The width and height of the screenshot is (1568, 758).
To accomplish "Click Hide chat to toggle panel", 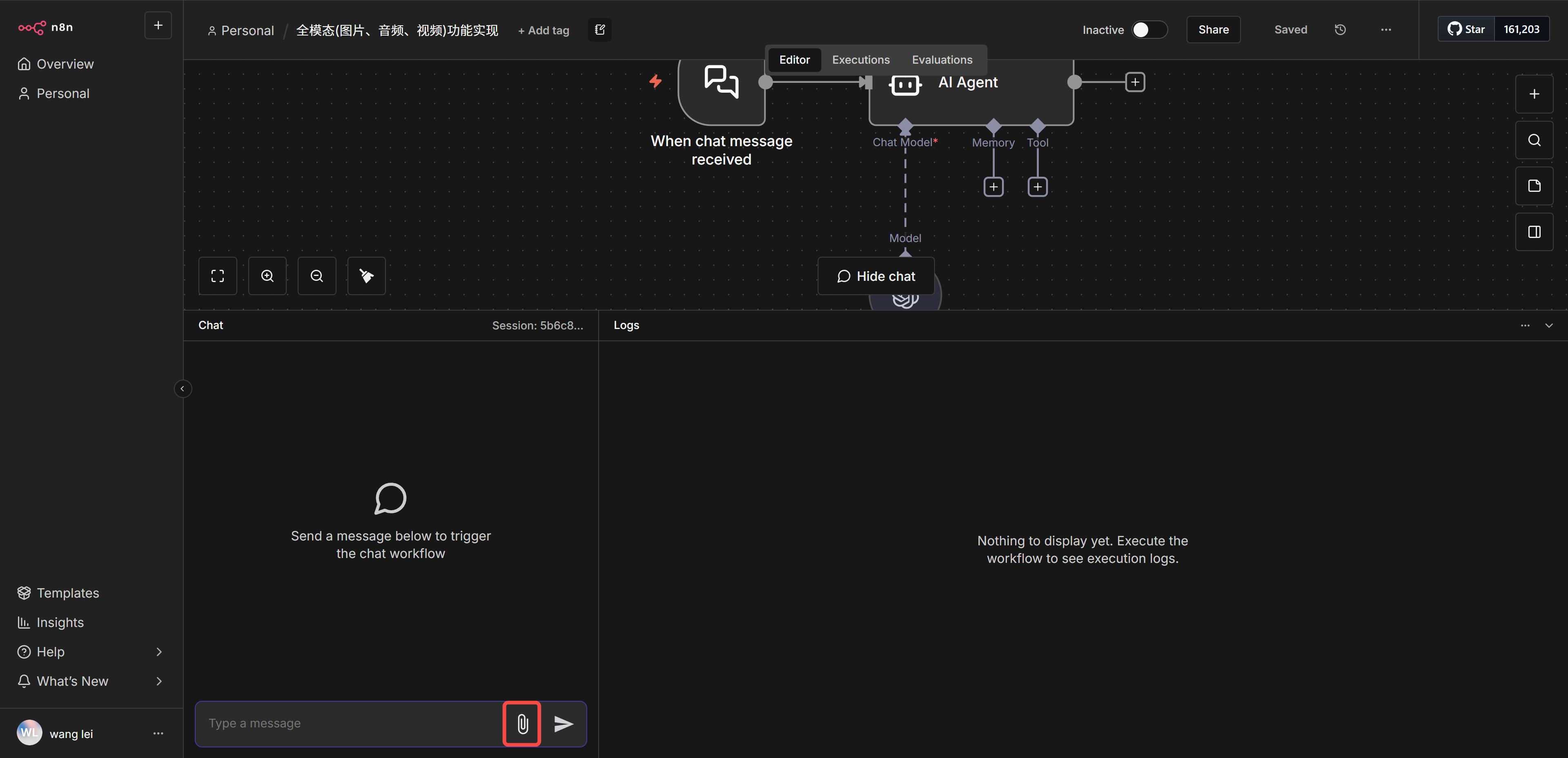I will coord(876,276).
